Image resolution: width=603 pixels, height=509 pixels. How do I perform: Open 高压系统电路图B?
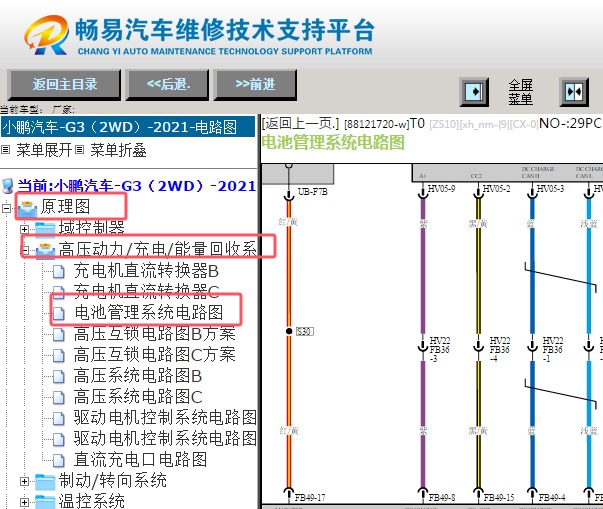tap(138, 376)
